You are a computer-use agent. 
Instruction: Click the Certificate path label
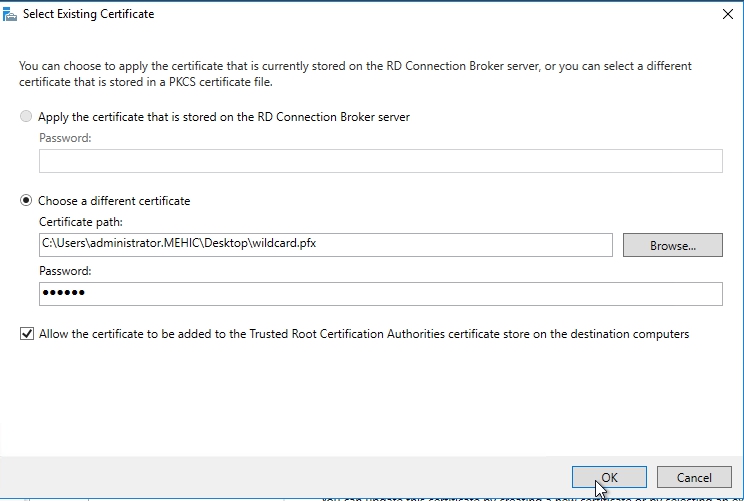(80, 222)
